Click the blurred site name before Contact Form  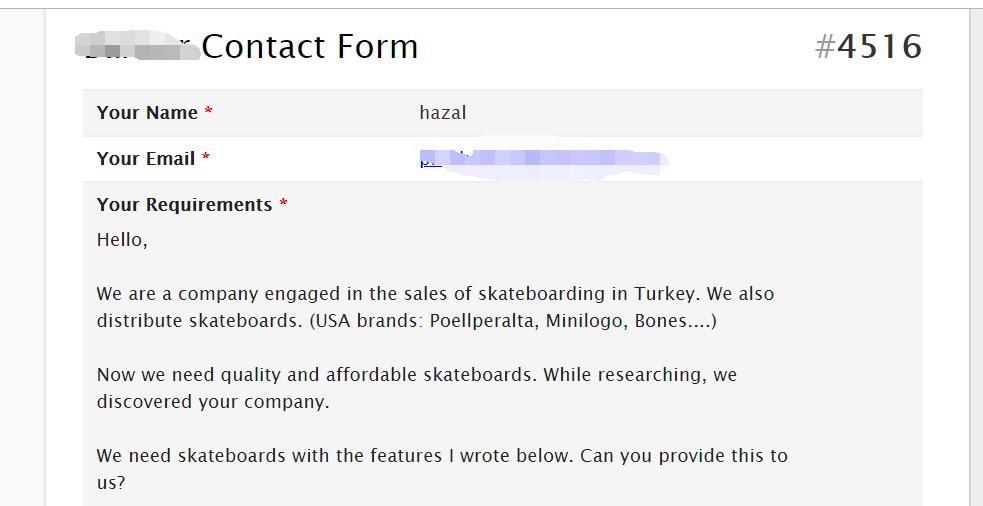click(x=137, y=46)
